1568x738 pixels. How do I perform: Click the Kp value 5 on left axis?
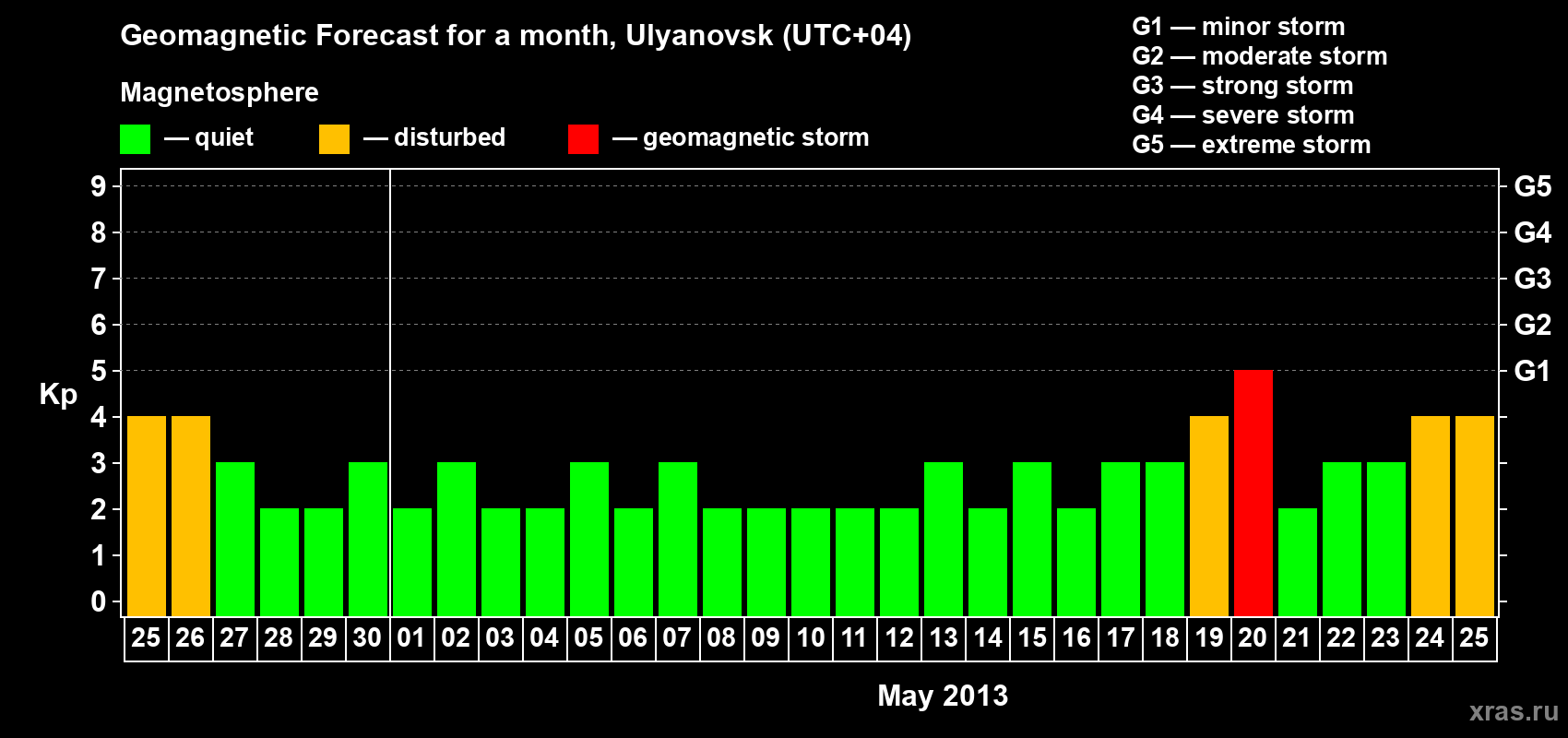[99, 371]
